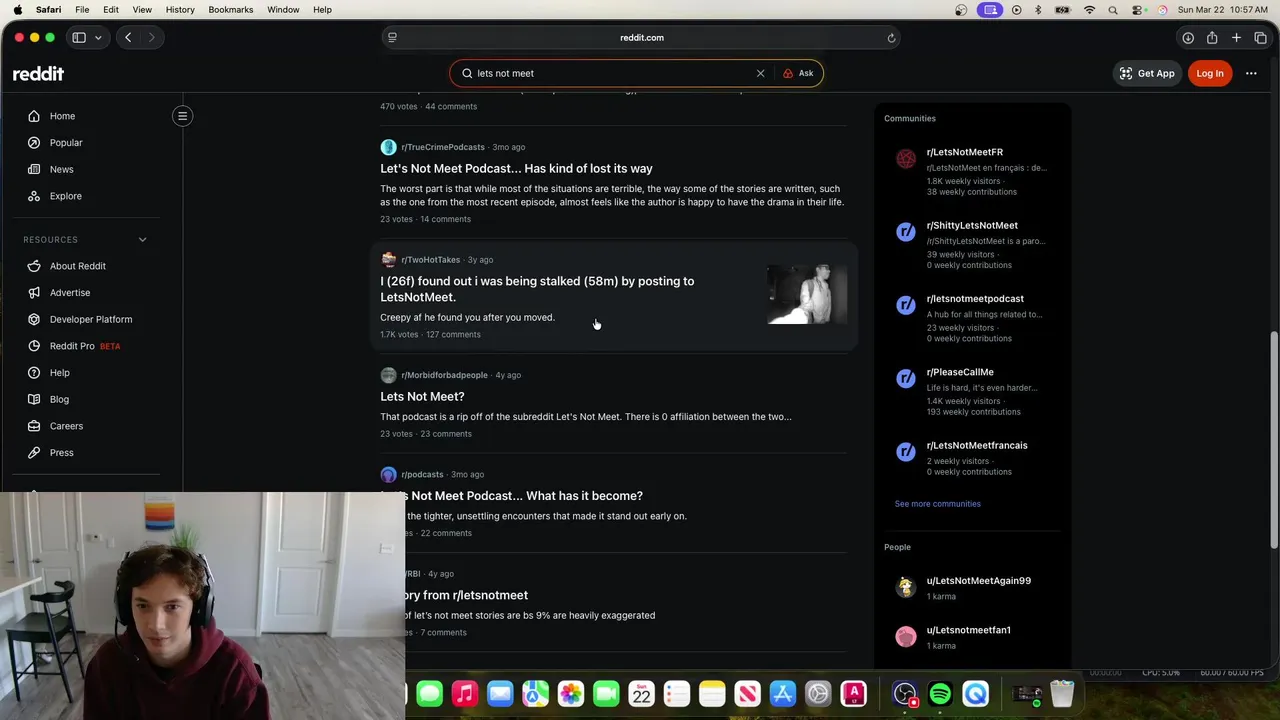This screenshot has width=1280, height=720.
Task: Open the Window menu
Action: click(283, 9)
